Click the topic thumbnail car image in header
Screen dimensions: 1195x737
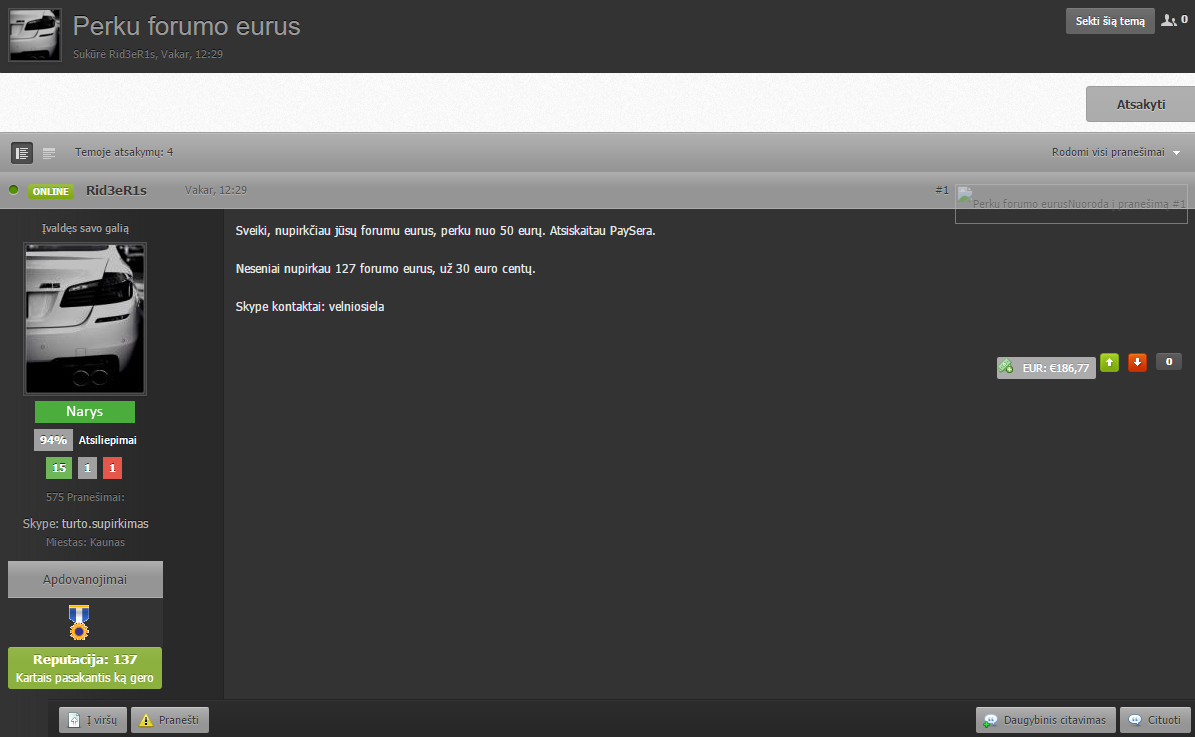(x=35, y=35)
